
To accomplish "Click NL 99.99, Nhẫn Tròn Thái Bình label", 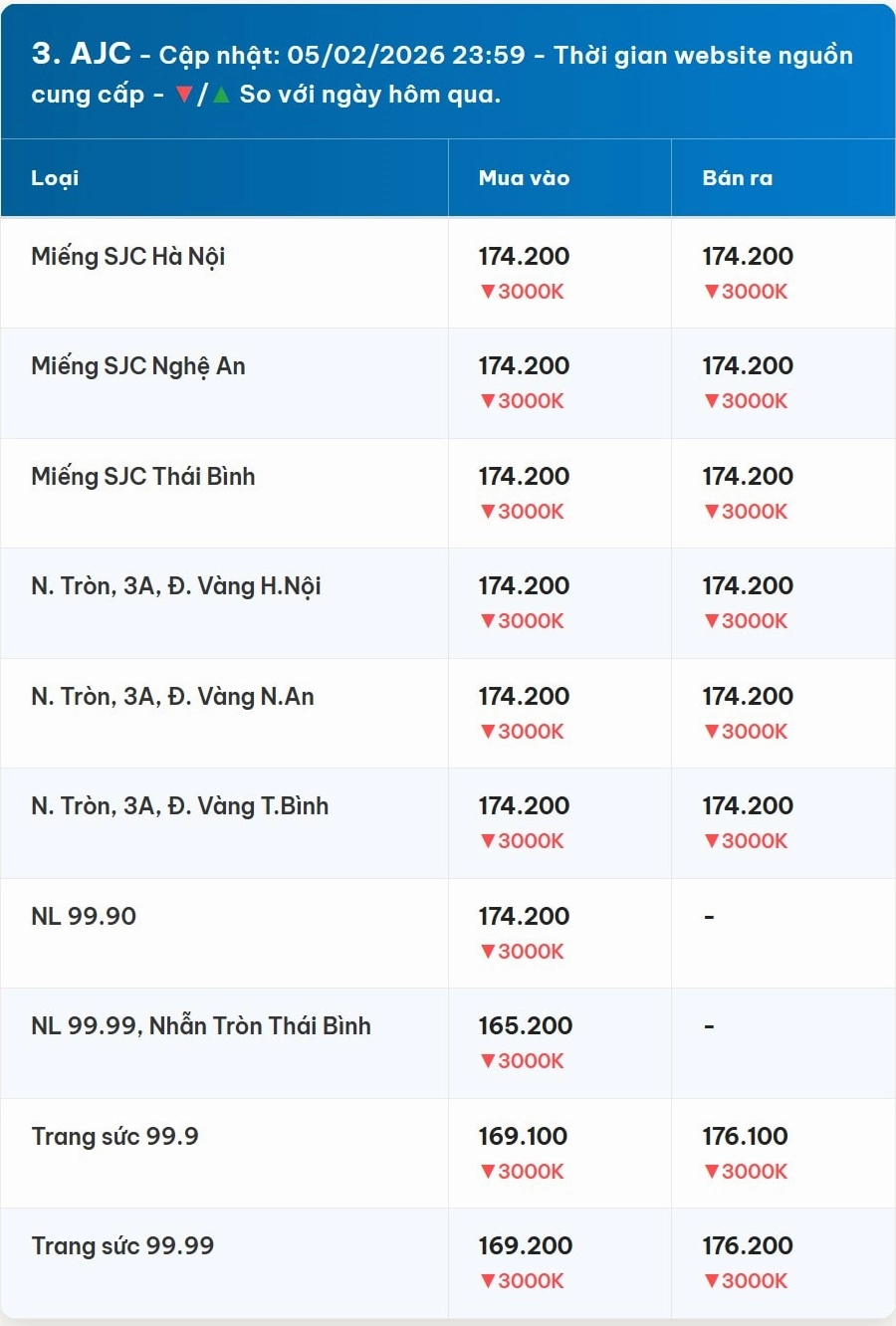I will coord(201,1026).
